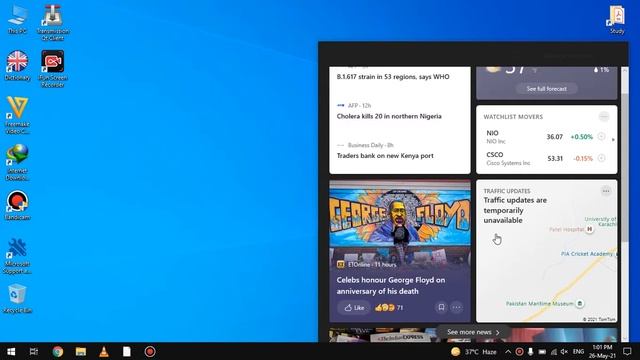The height and width of the screenshot is (360, 640).
Task: Click the muted volume tray icon
Action: (x=564, y=352)
